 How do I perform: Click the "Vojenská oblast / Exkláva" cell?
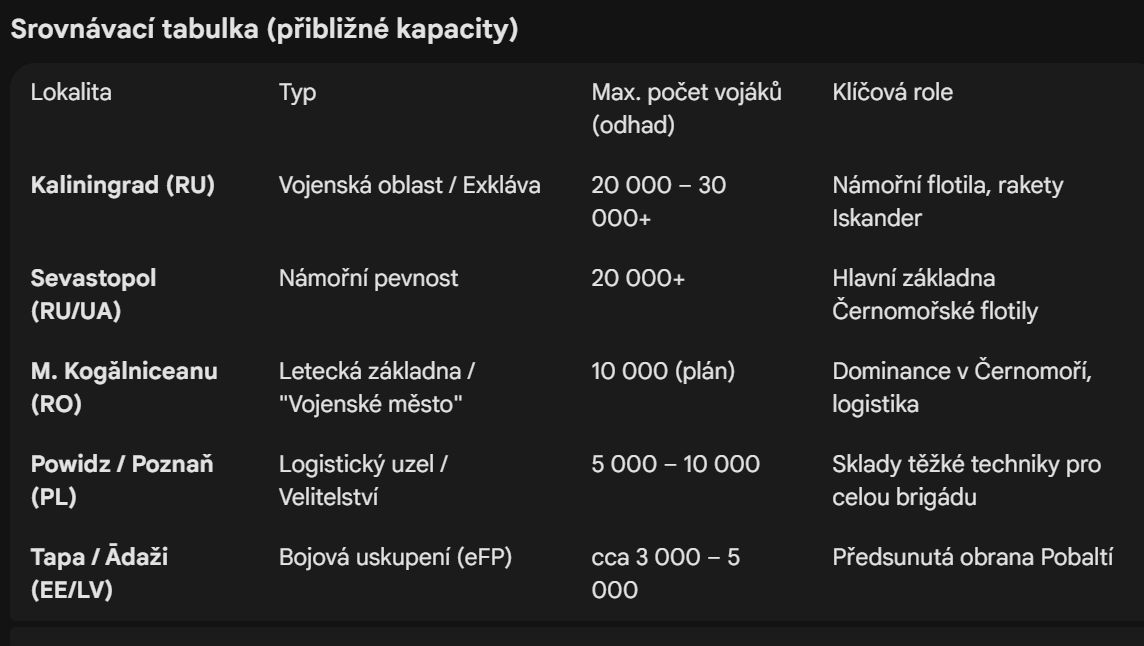pyautogui.click(x=409, y=186)
